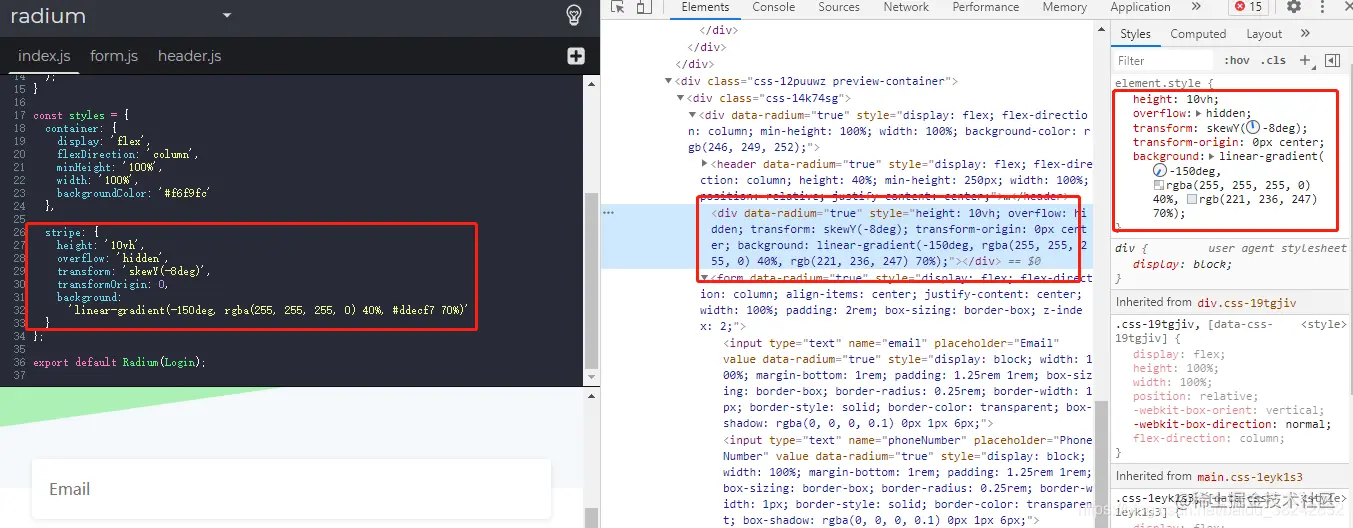Expand the background shorthand triangle
This screenshot has height=528, width=1353.
(x=1212, y=156)
